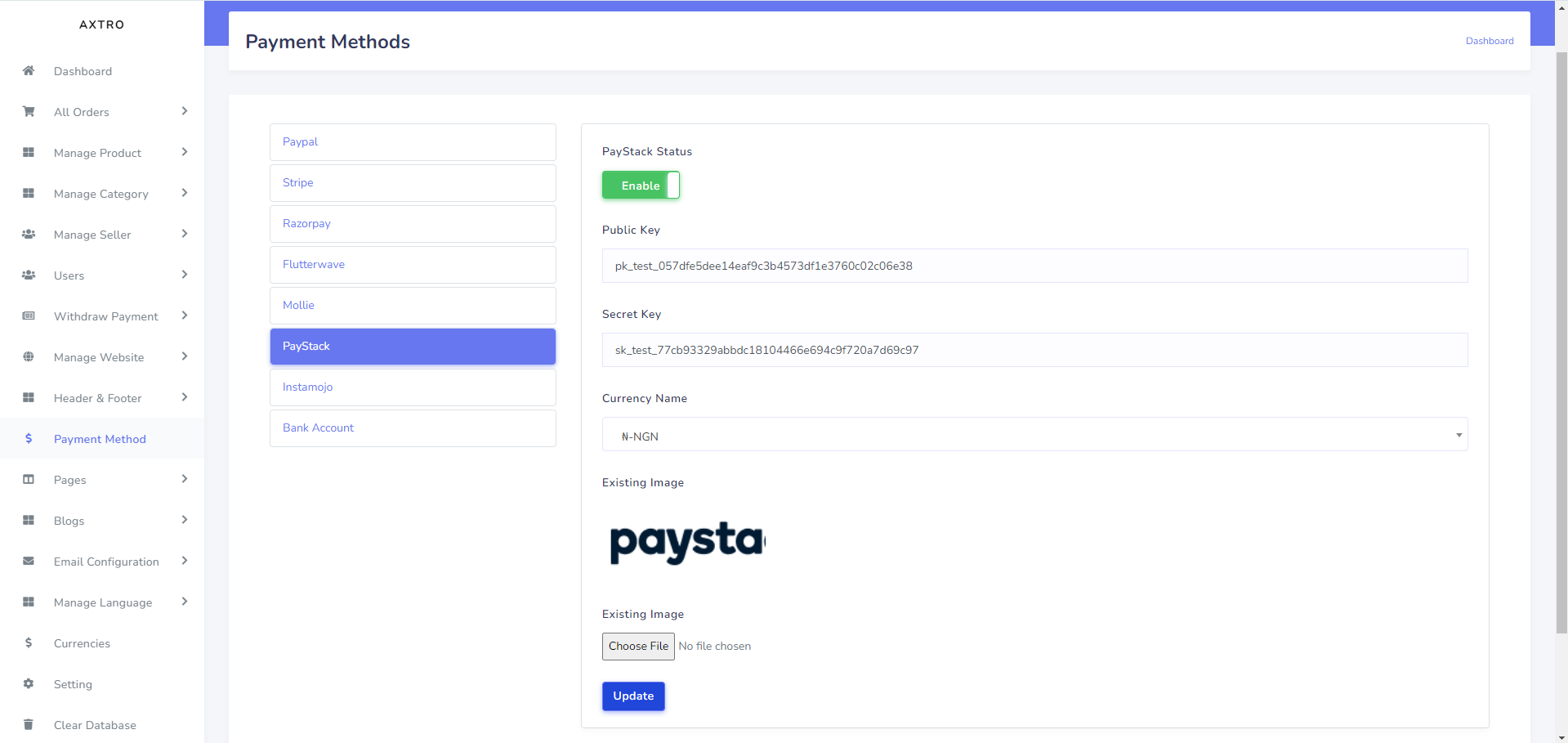Click the Clear Database trash icon
Image resolution: width=1568 pixels, height=743 pixels.
[29, 725]
